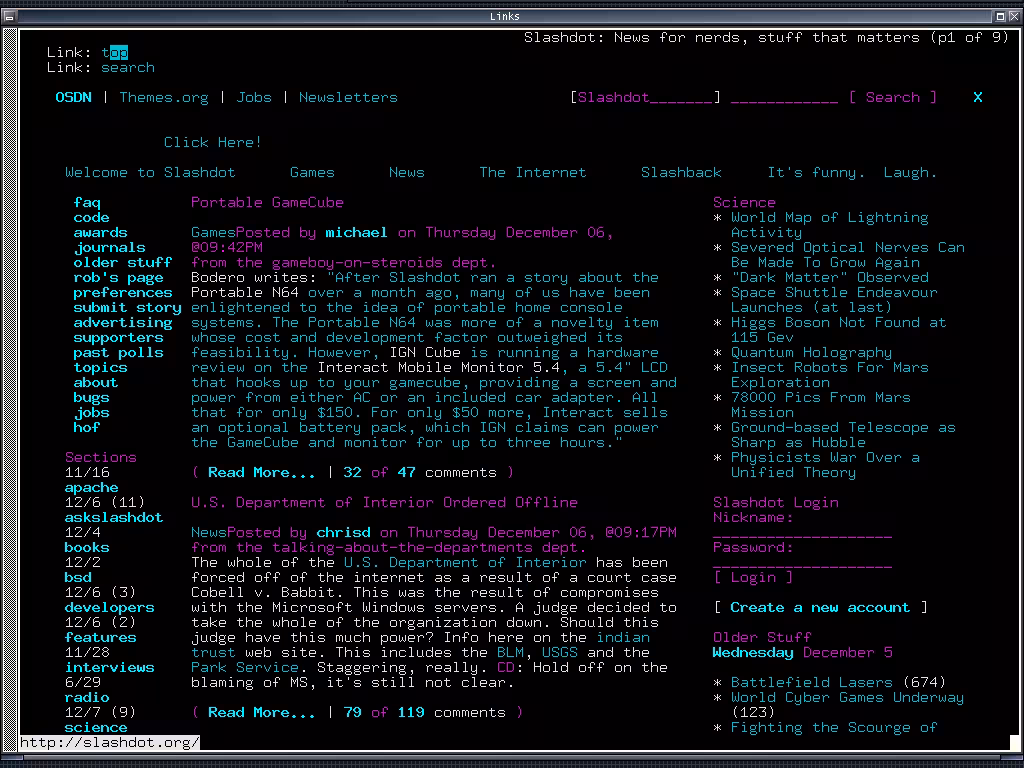Open "U.S. Department of Interior Ordered Offline" headline

(384, 502)
